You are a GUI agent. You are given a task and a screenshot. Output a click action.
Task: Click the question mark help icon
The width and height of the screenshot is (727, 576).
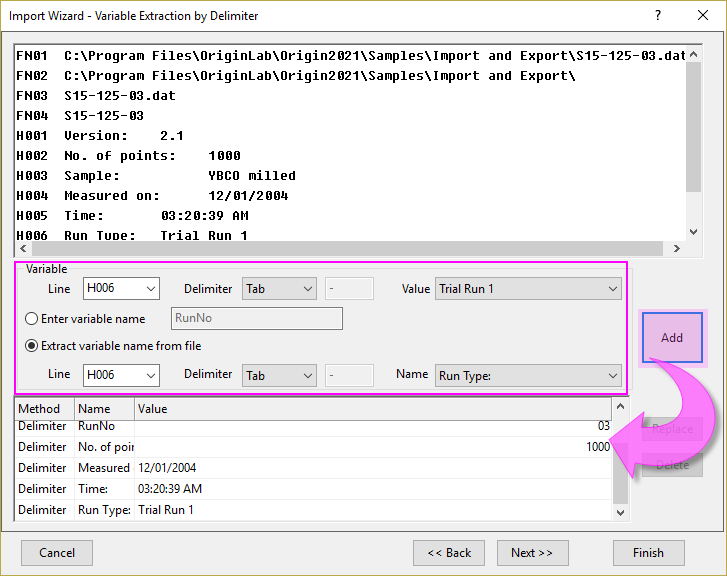pyautogui.click(x=657, y=15)
